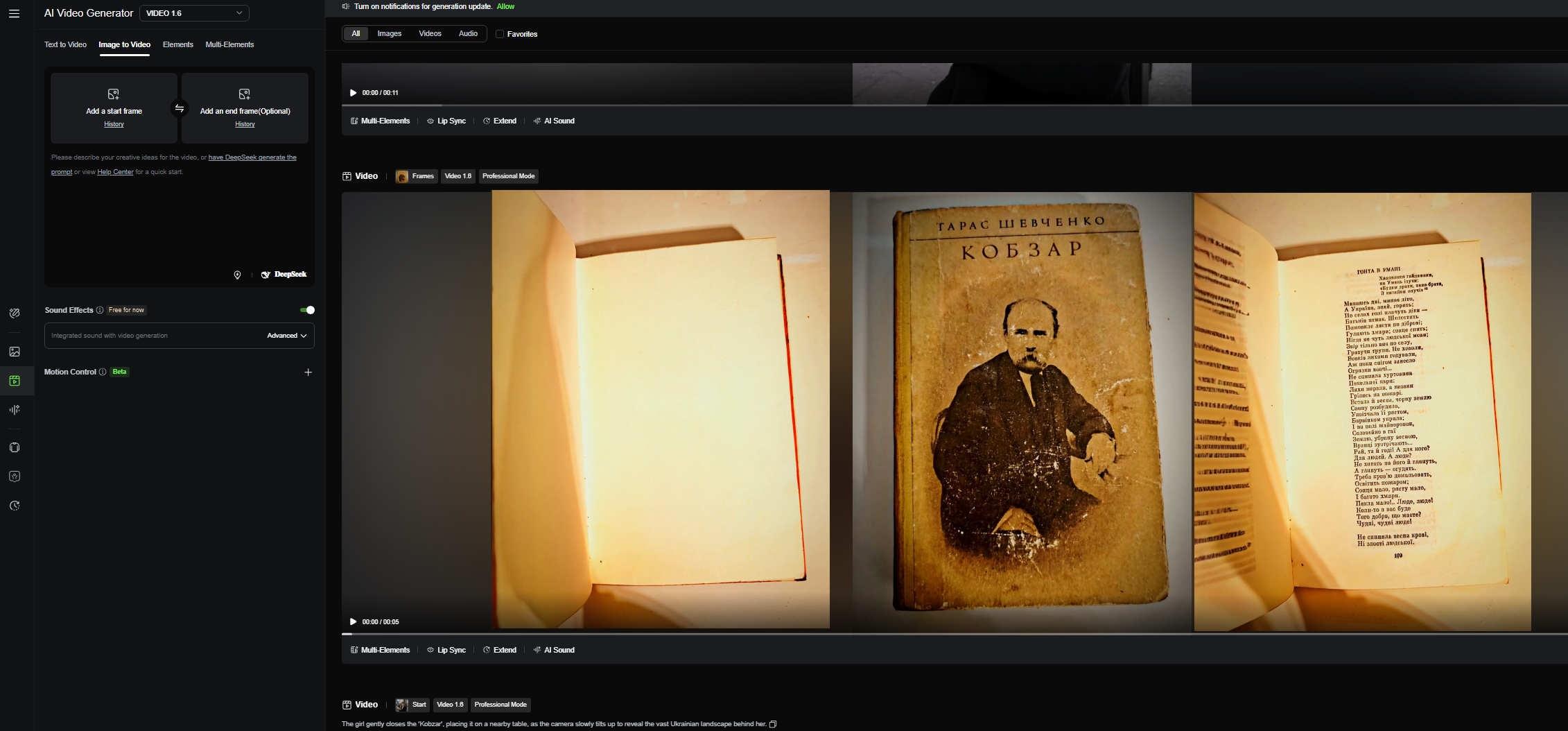This screenshot has height=731, width=1568.
Task: Click Allow for notifications
Action: (505, 6)
